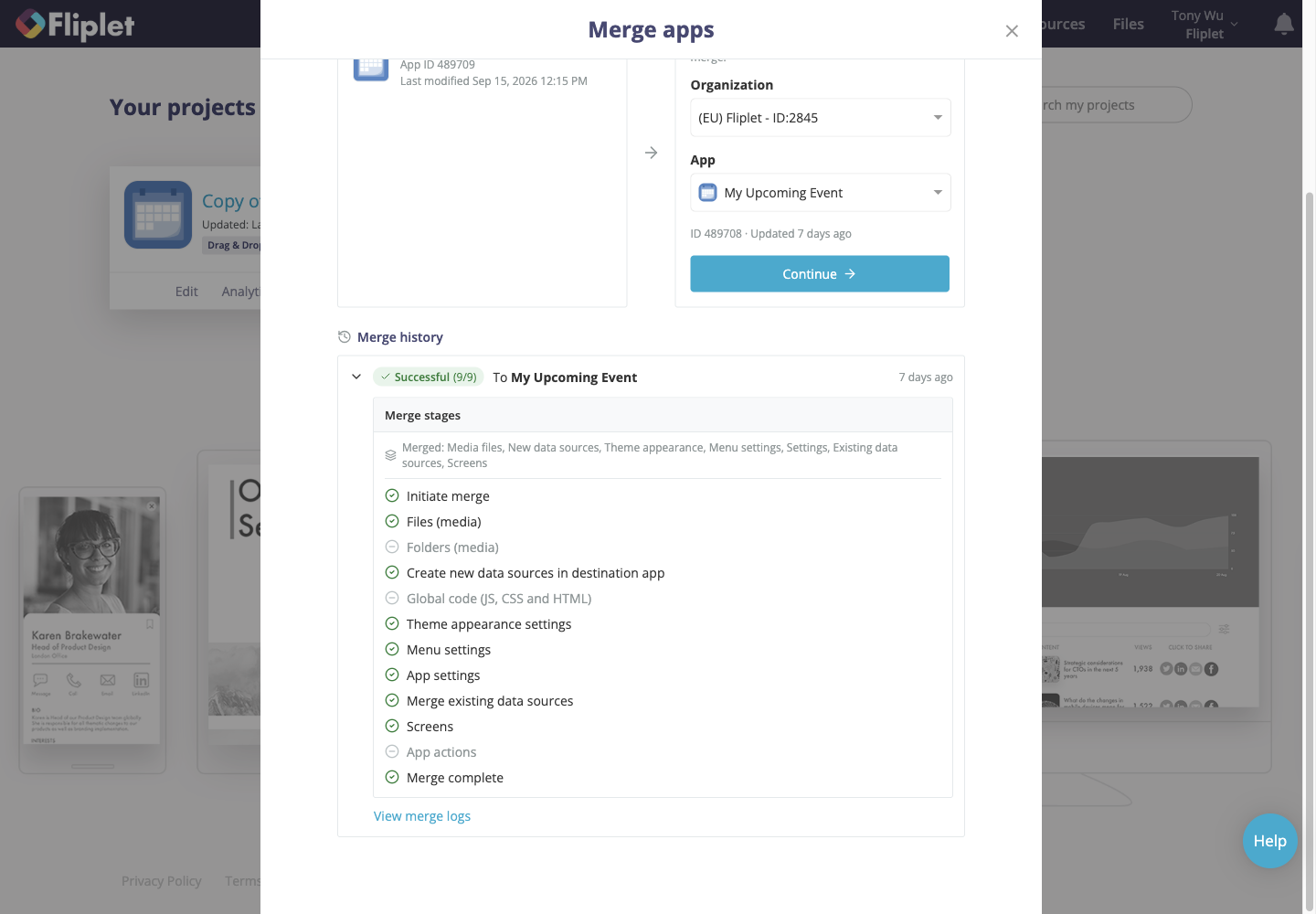
Task: Click the check icon beside Merge complete
Action: (x=392, y=777)
